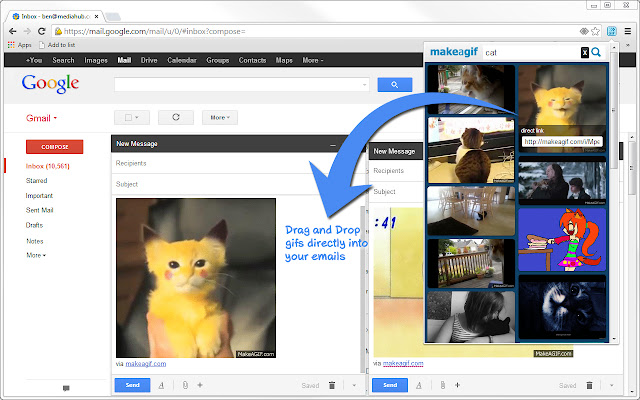
Task: Open Images in the Google bar
Action: (96, 60)
